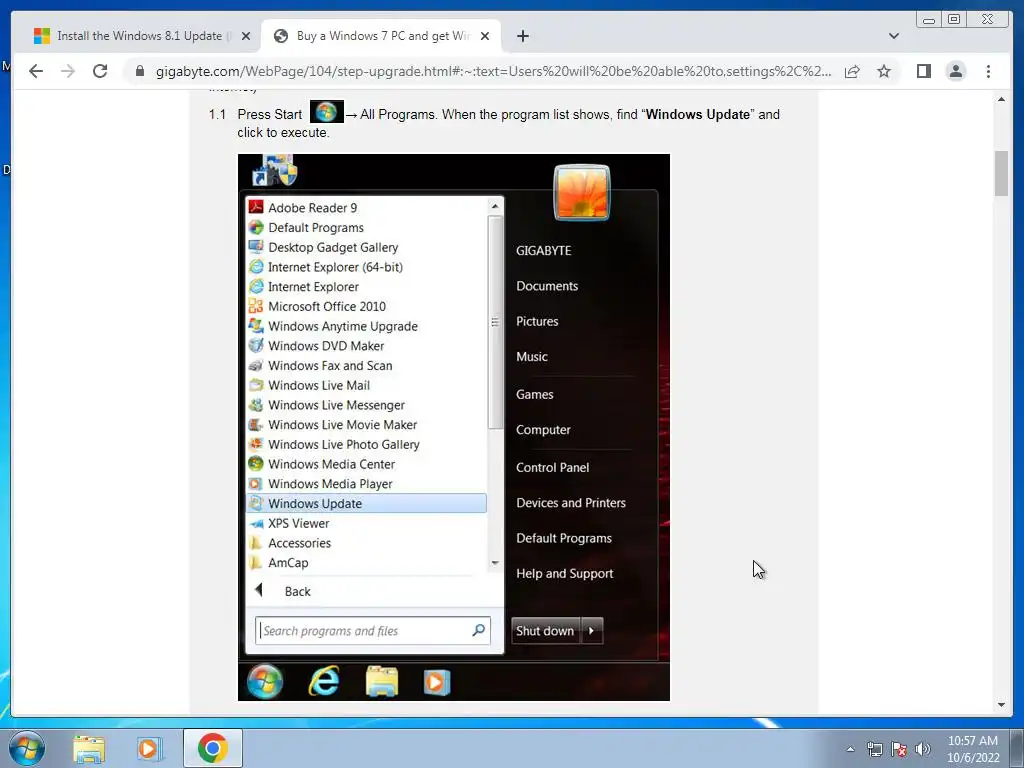Open the network status tray icon
The height and width of the screenshot is (768, 1024).
click(874, 749)
